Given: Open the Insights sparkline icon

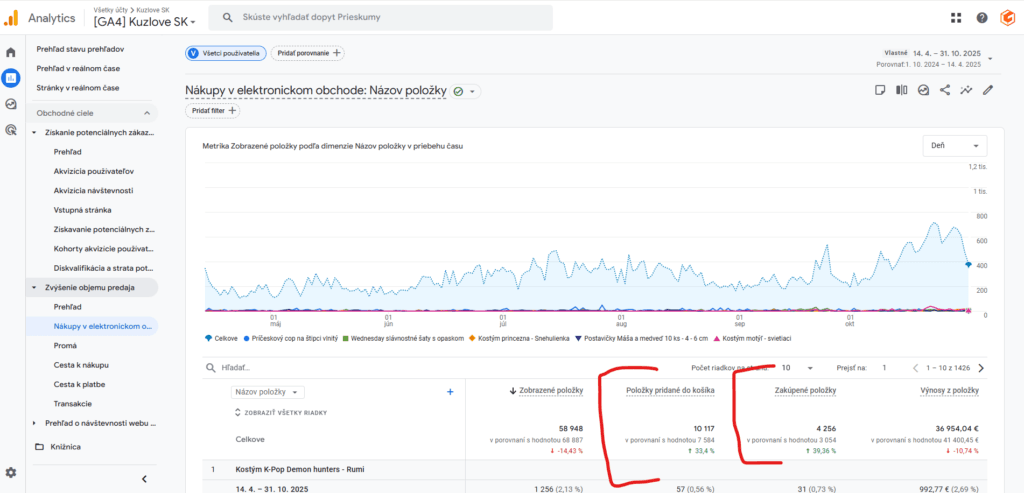Looking at the screenshot, I should [966, 90].
